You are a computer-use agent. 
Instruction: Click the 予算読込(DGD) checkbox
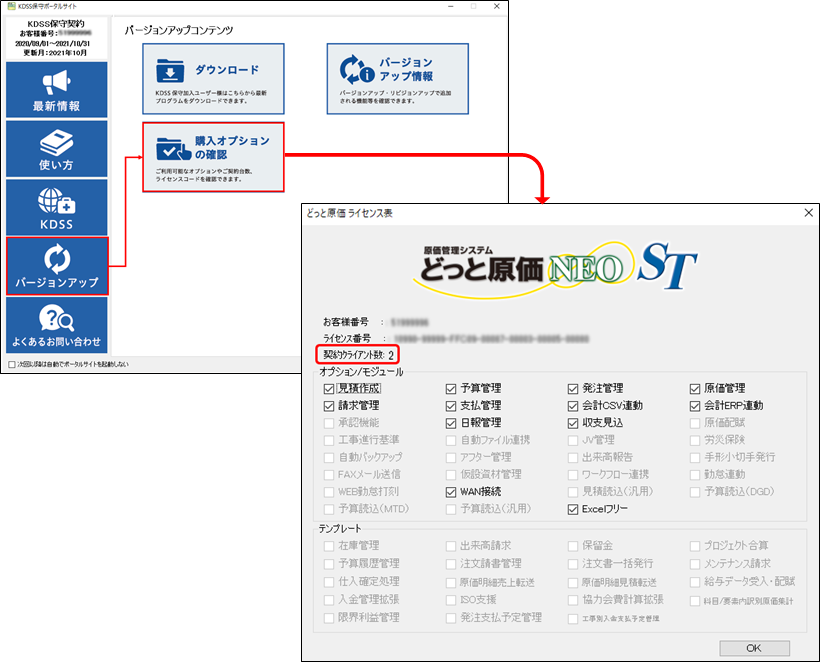coord(694,493)
